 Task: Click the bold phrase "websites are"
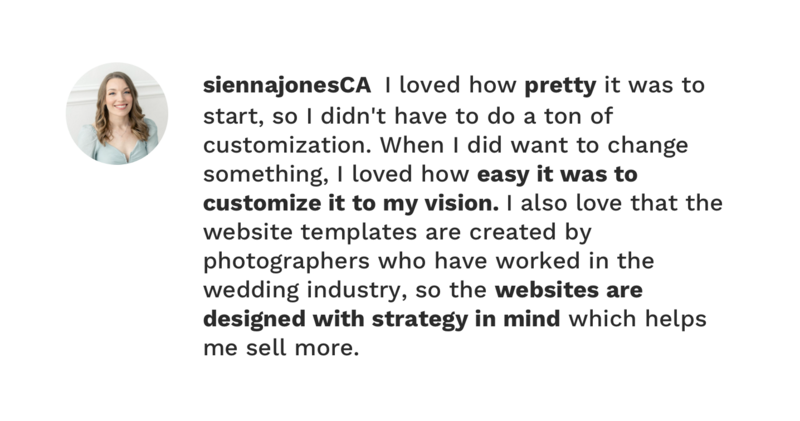[569, 290]
